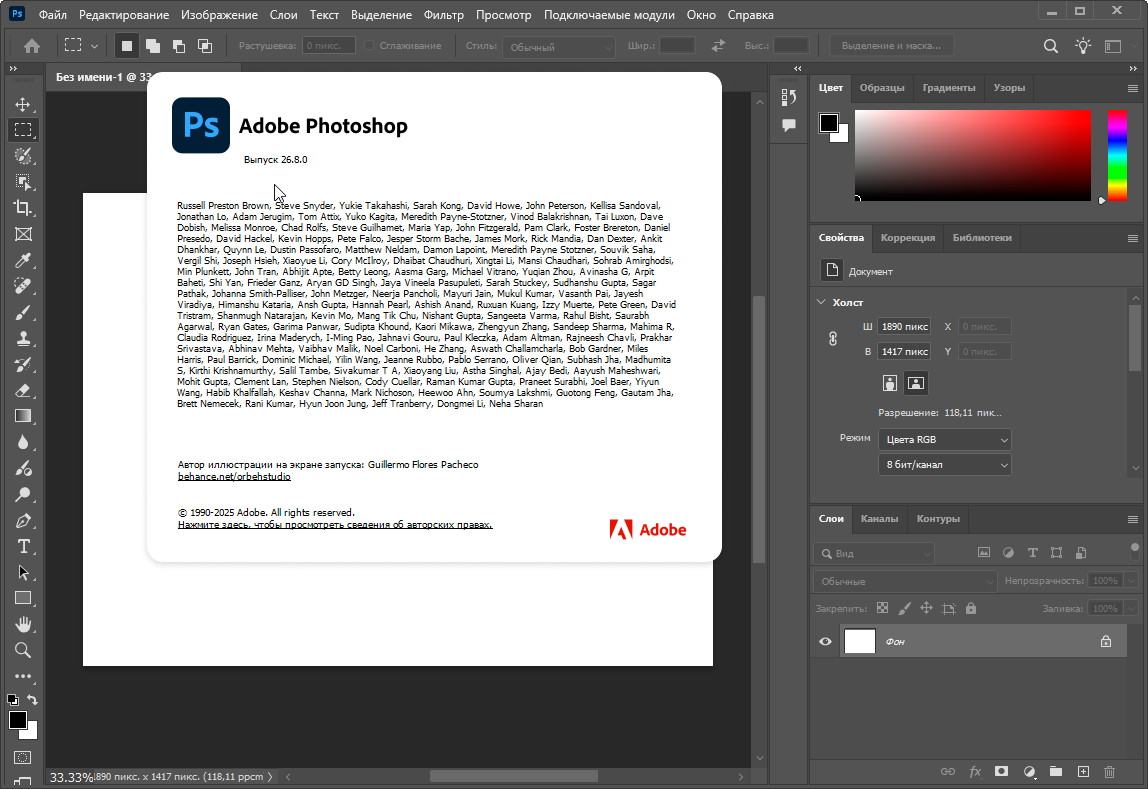
Task: Pick a color in the color field
Action: 972,155
